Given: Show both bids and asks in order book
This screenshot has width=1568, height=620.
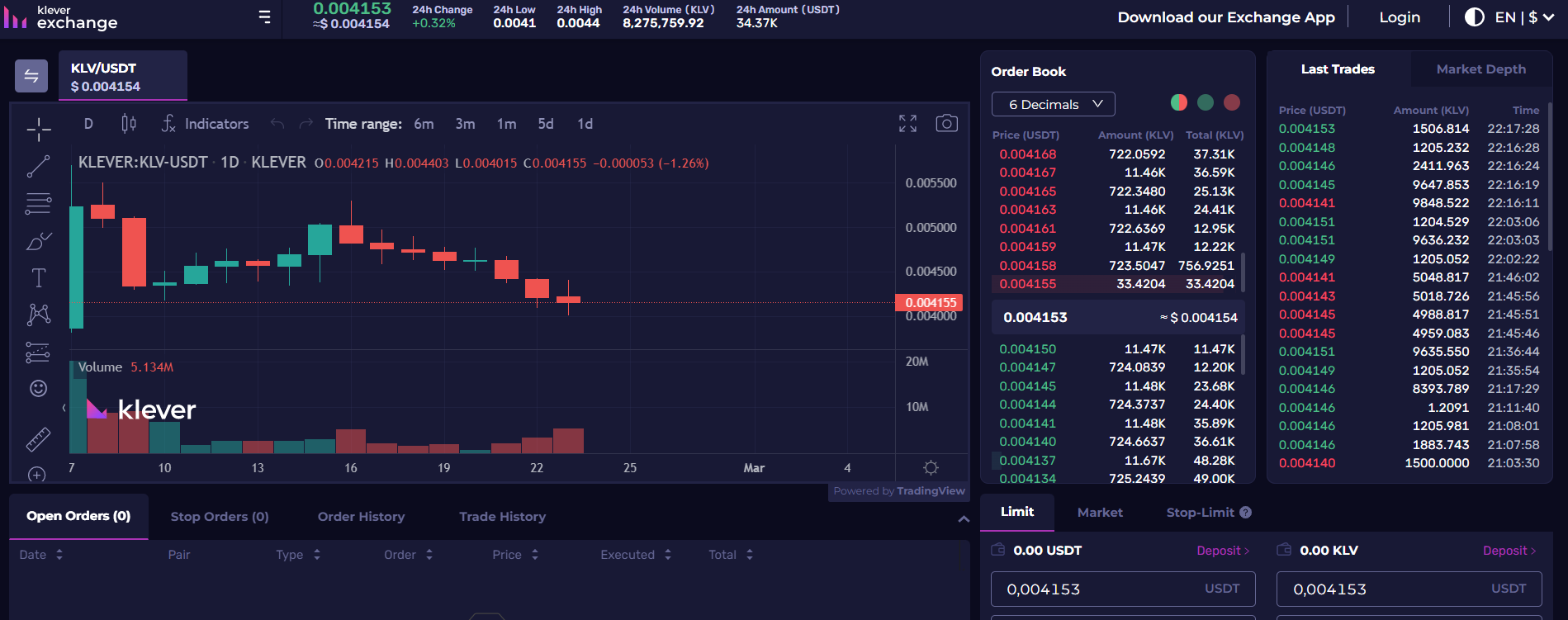Looking at the screenshot, I should [x=1179, y=102].
